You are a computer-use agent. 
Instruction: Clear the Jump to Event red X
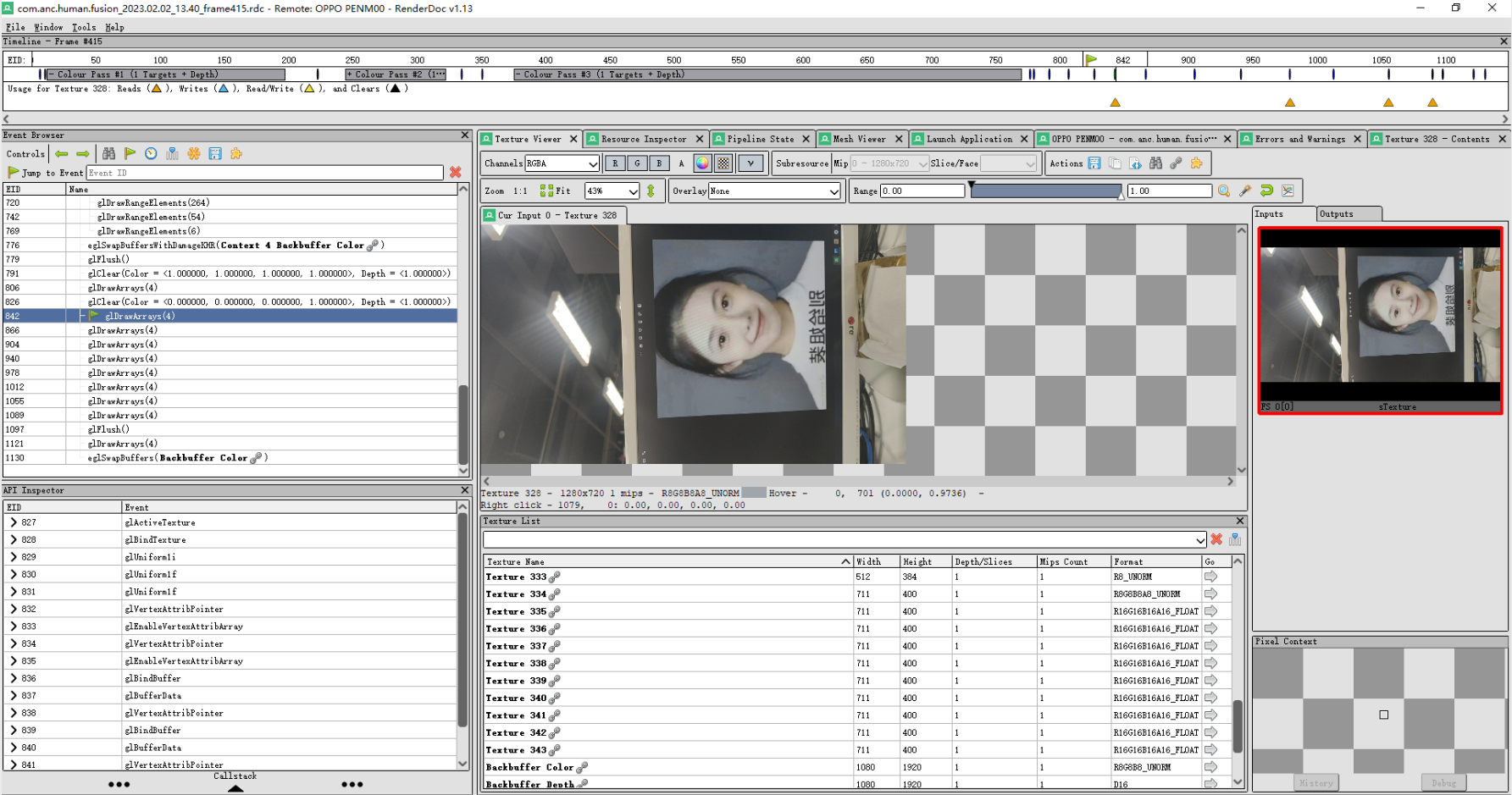[x=456, y=172]
